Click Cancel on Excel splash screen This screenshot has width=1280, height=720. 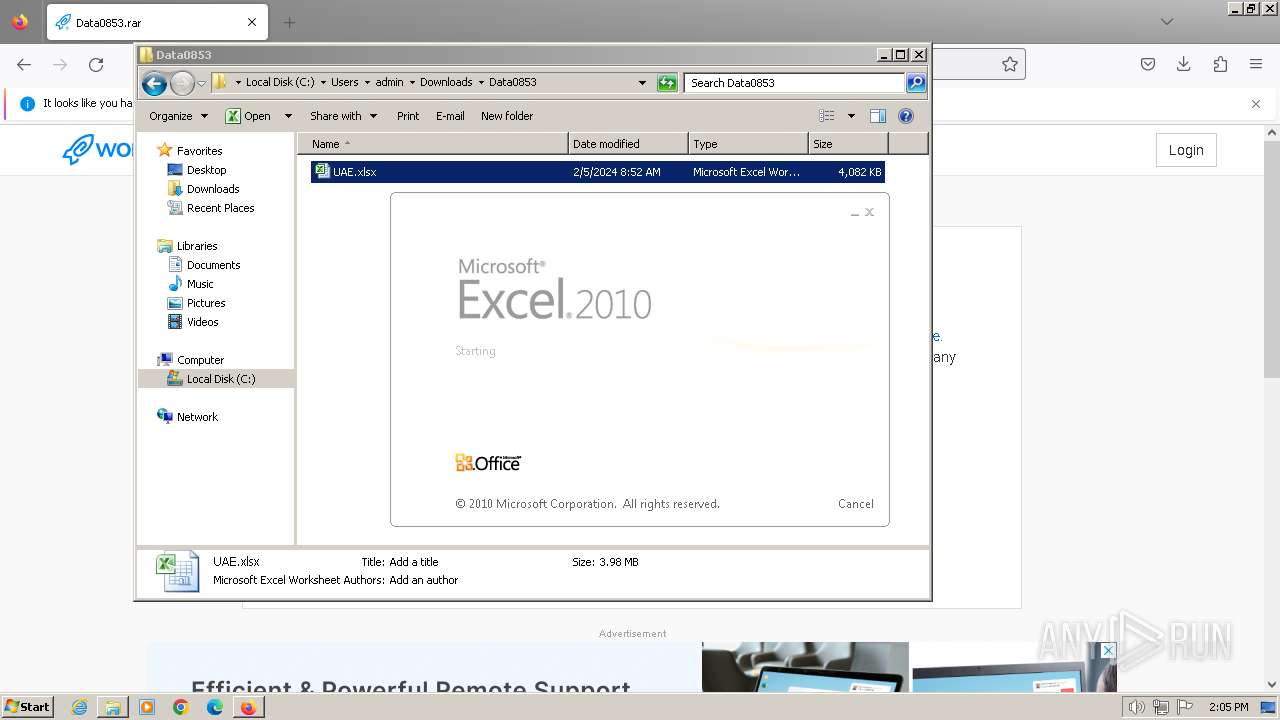tap(855, 504)
